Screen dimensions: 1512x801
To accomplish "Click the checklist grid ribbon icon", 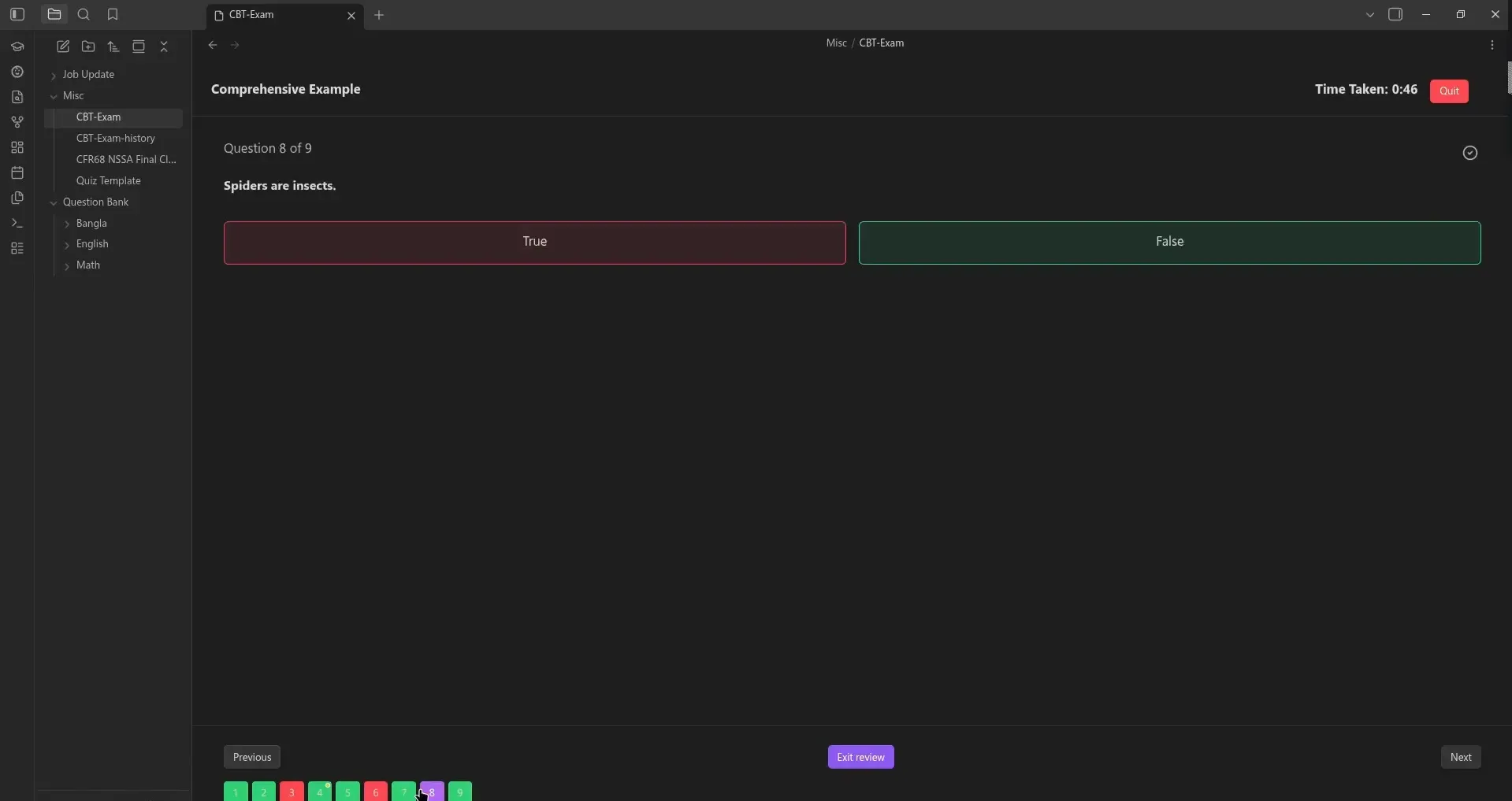I will 17,249.
